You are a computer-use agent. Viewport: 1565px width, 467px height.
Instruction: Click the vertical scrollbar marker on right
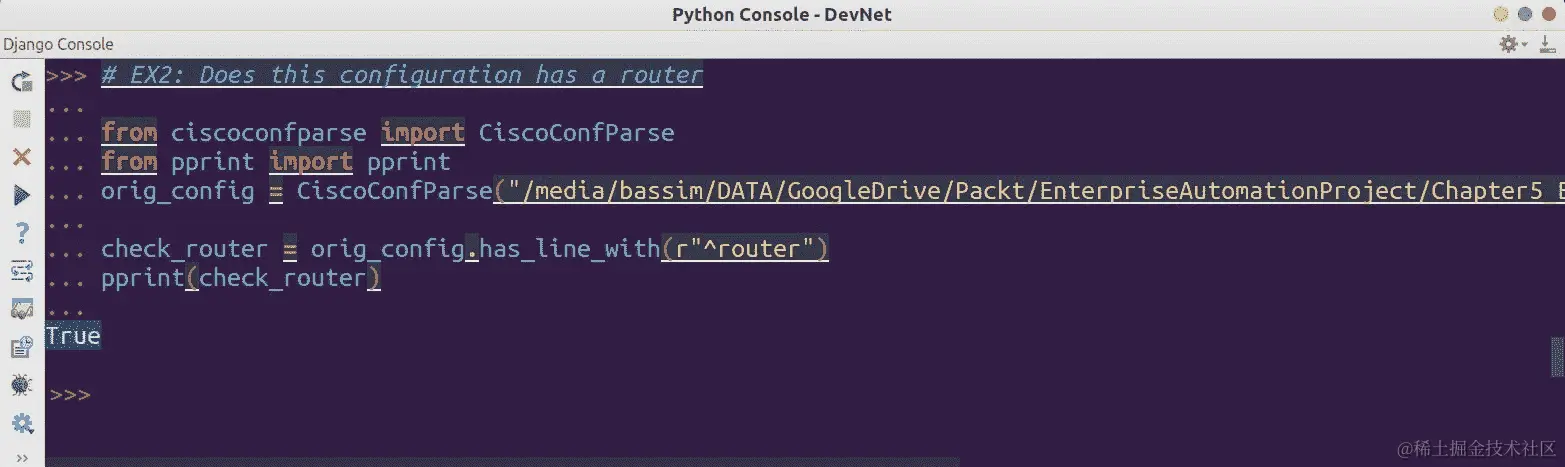click(1555, 356)
